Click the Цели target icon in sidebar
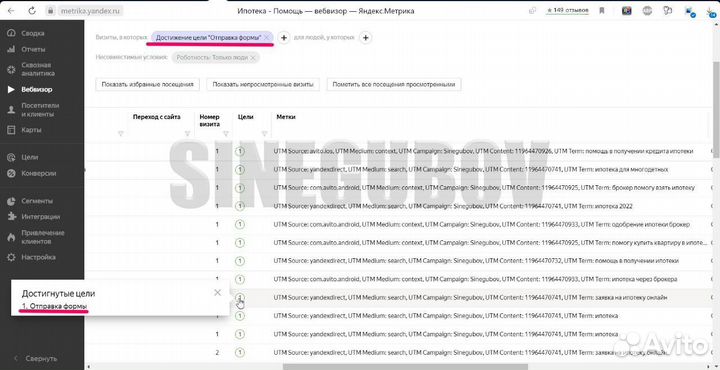This screenshot has width=720, height=370. click(11, 157)
